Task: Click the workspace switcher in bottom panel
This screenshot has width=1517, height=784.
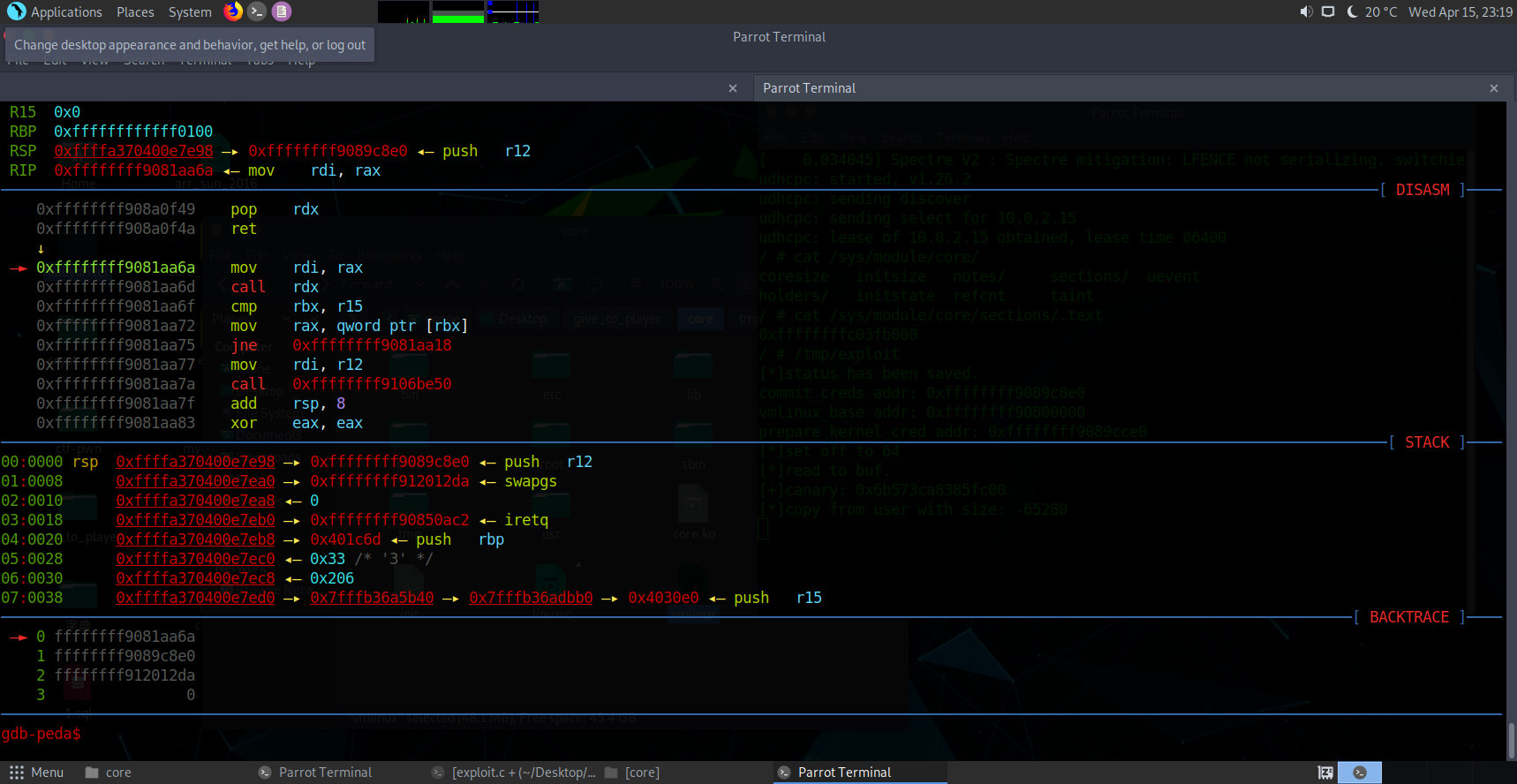Action: (x=1360, y=773)
